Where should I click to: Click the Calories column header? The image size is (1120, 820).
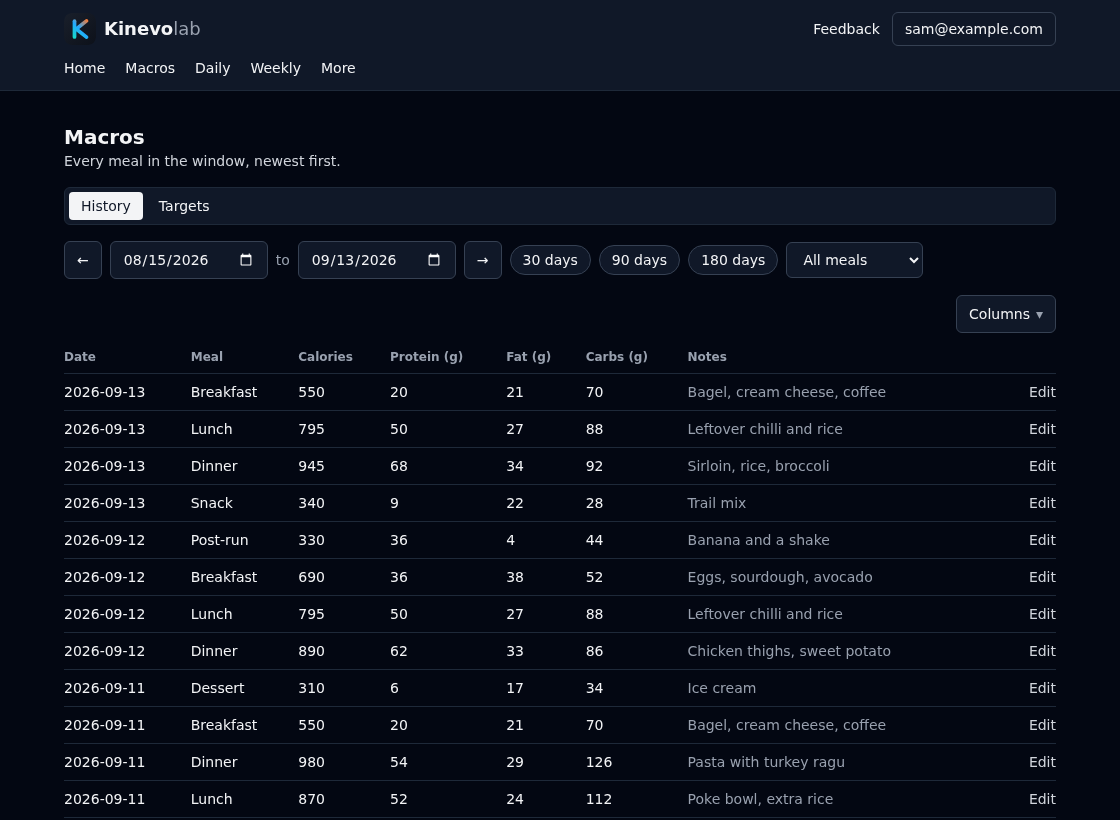(x=325, y=356)
